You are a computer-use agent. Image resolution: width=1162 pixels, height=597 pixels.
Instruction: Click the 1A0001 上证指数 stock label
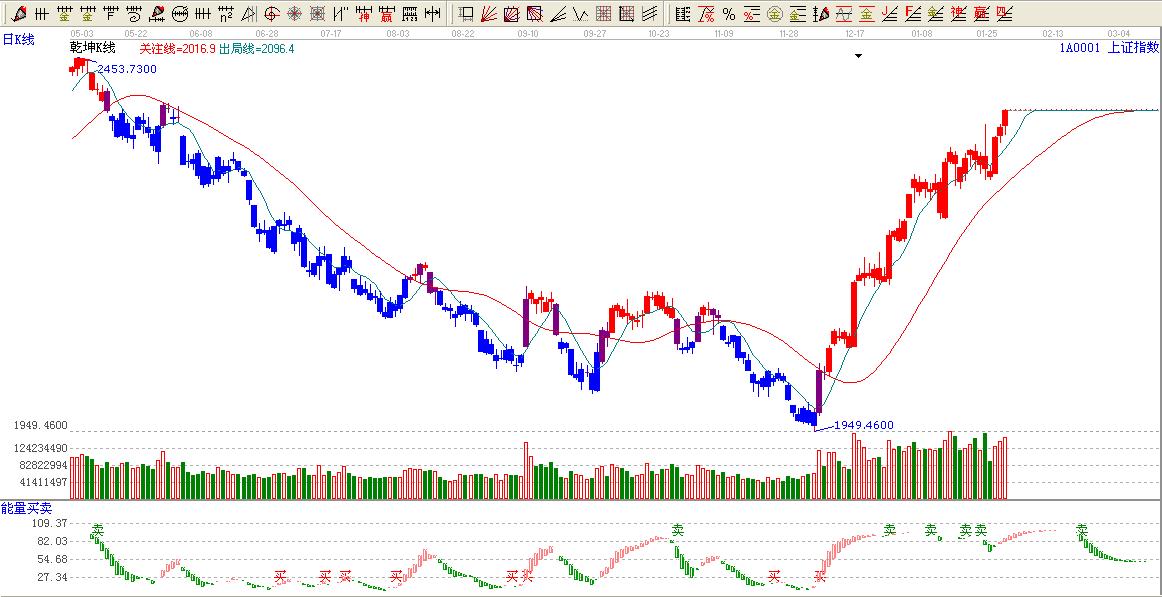tap(1109, 47)
